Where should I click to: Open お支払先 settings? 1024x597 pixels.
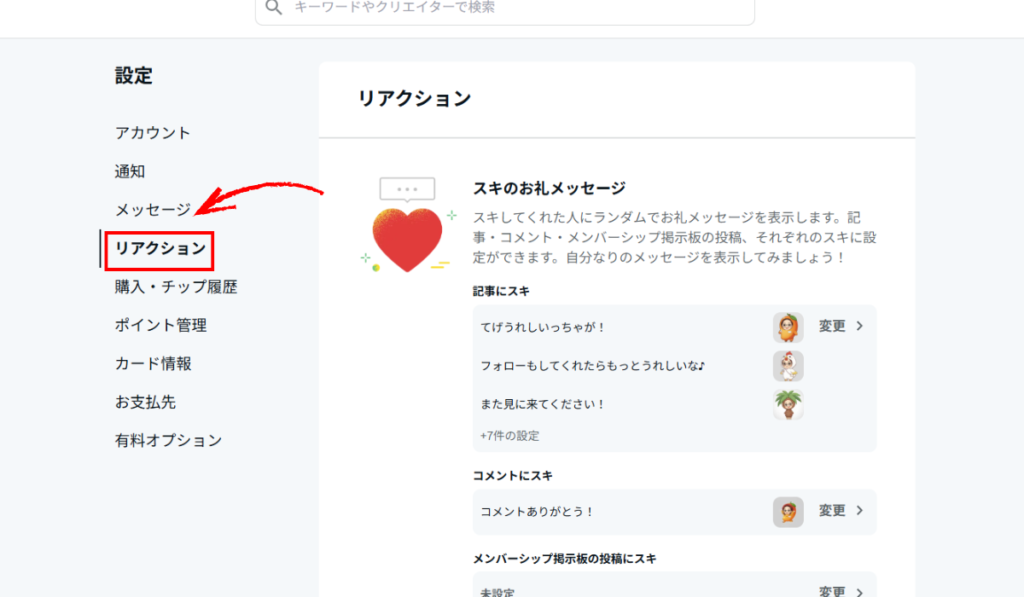click(145, 402)
